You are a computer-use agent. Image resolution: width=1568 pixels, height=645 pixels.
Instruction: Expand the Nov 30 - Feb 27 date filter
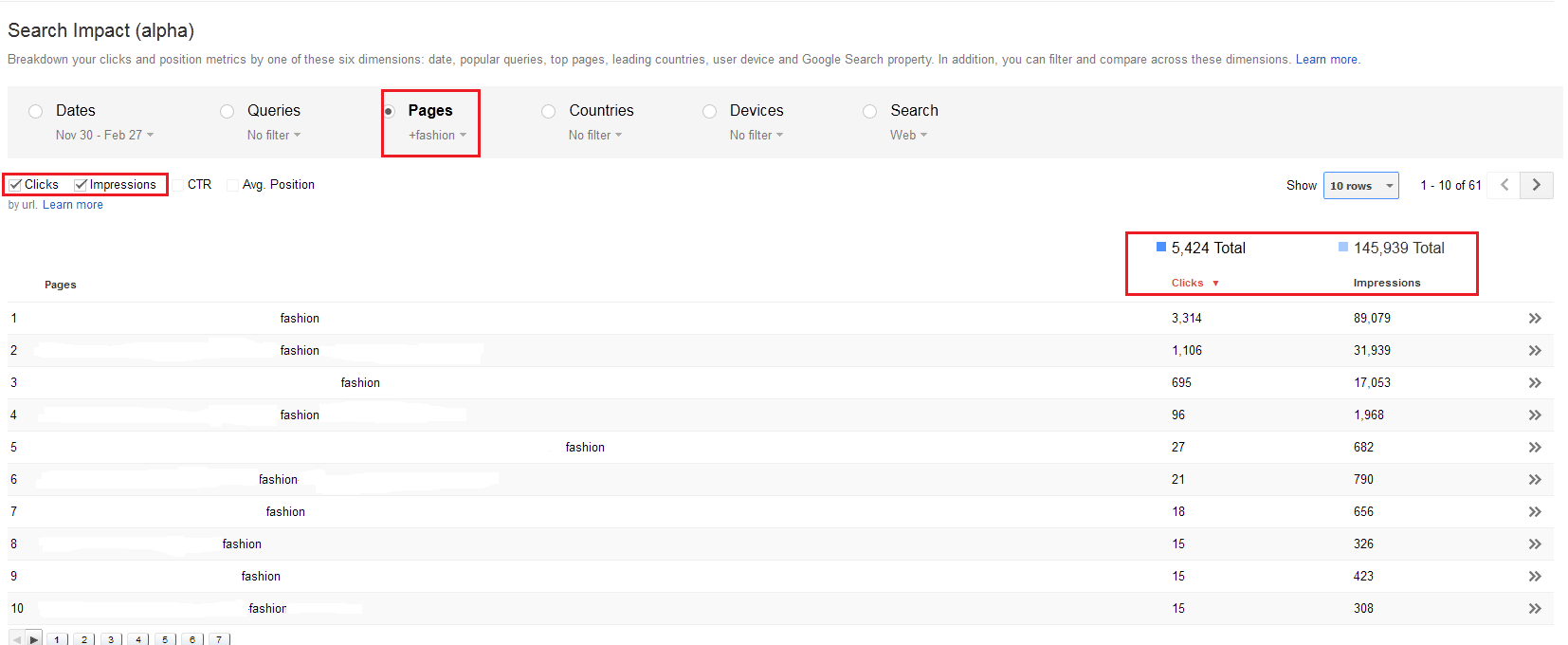tap(104, 136)
